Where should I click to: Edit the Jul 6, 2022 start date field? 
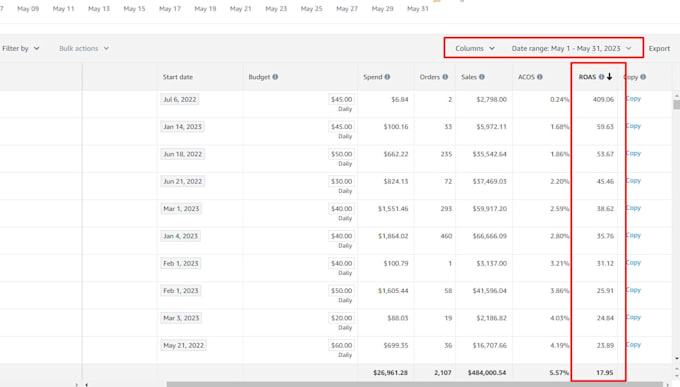[x=180, y=99]
